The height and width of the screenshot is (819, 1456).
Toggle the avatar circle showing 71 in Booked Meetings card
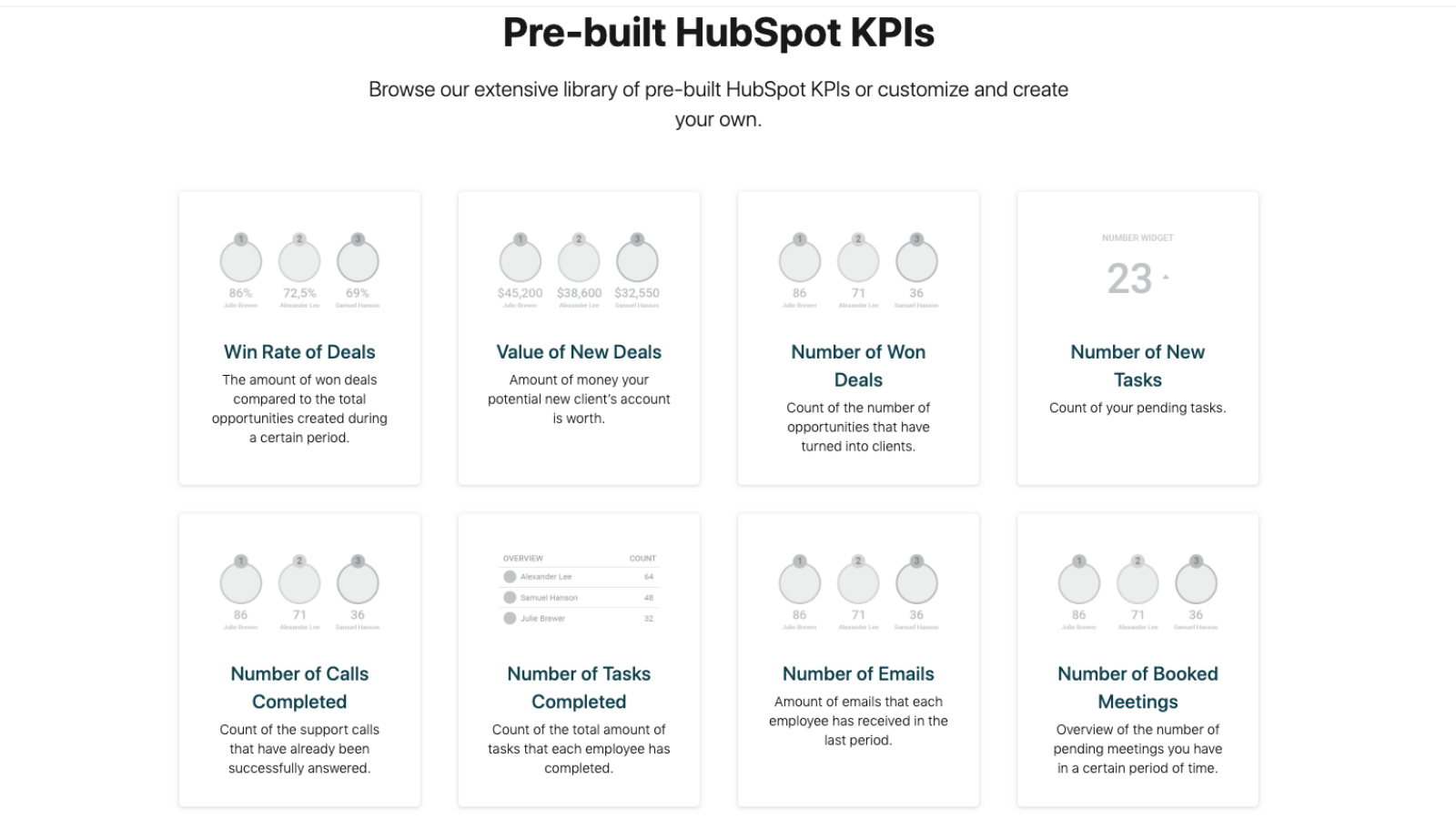[x=1137, y=583]
